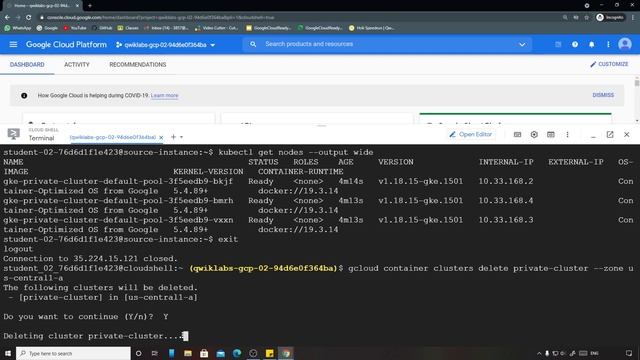Viewport: 640px width, 360px height.
Task: Click the browser address bar URL
Action: click(x=160, y=18)
